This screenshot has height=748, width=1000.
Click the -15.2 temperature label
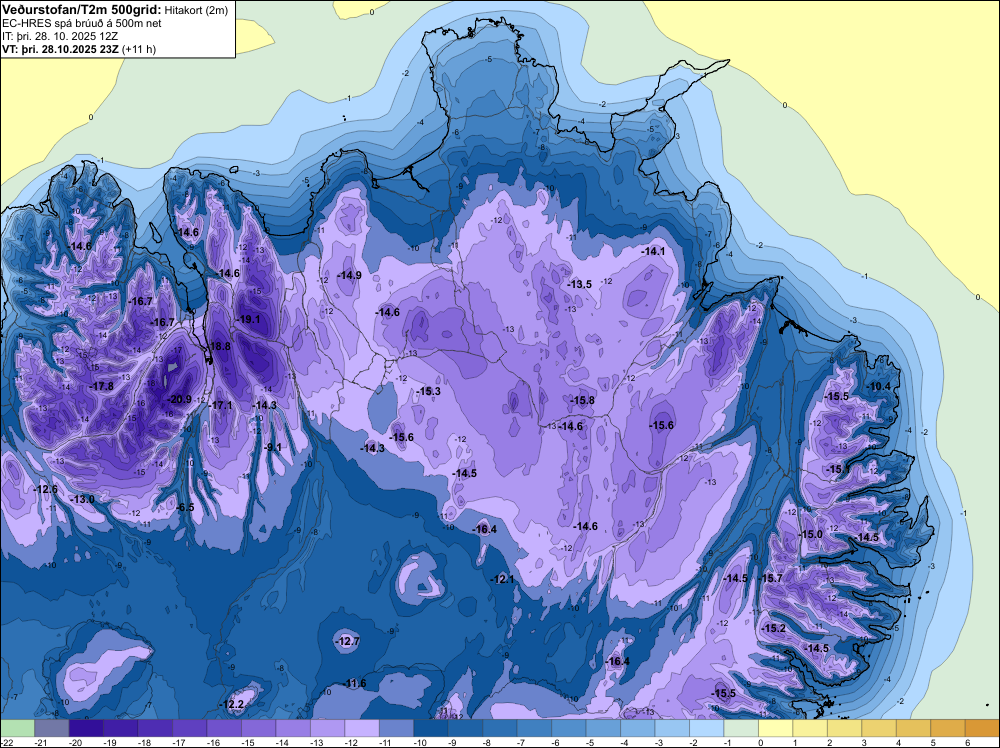click(x=774, y=628)
